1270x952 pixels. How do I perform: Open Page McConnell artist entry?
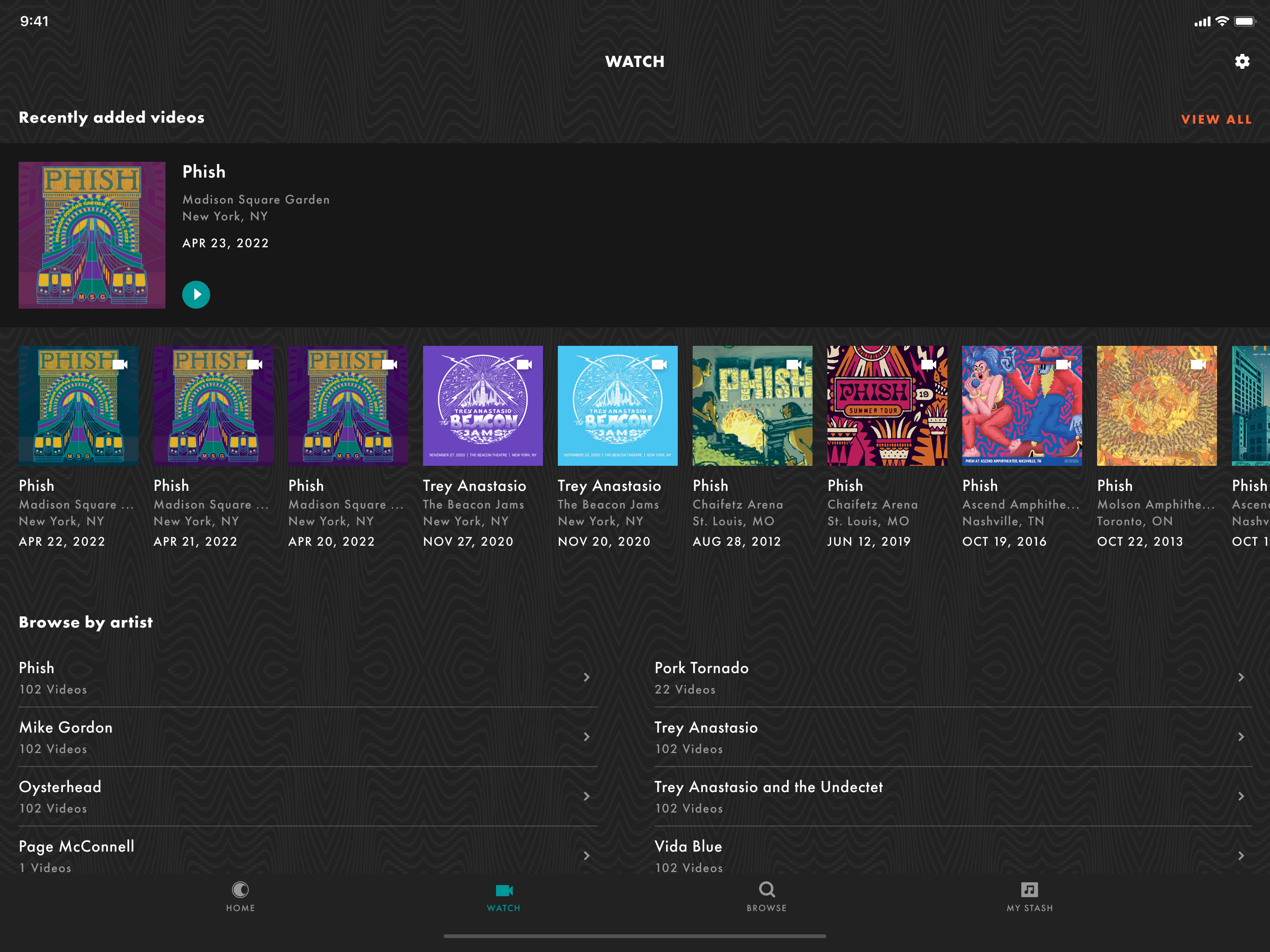tap(76, 847)
